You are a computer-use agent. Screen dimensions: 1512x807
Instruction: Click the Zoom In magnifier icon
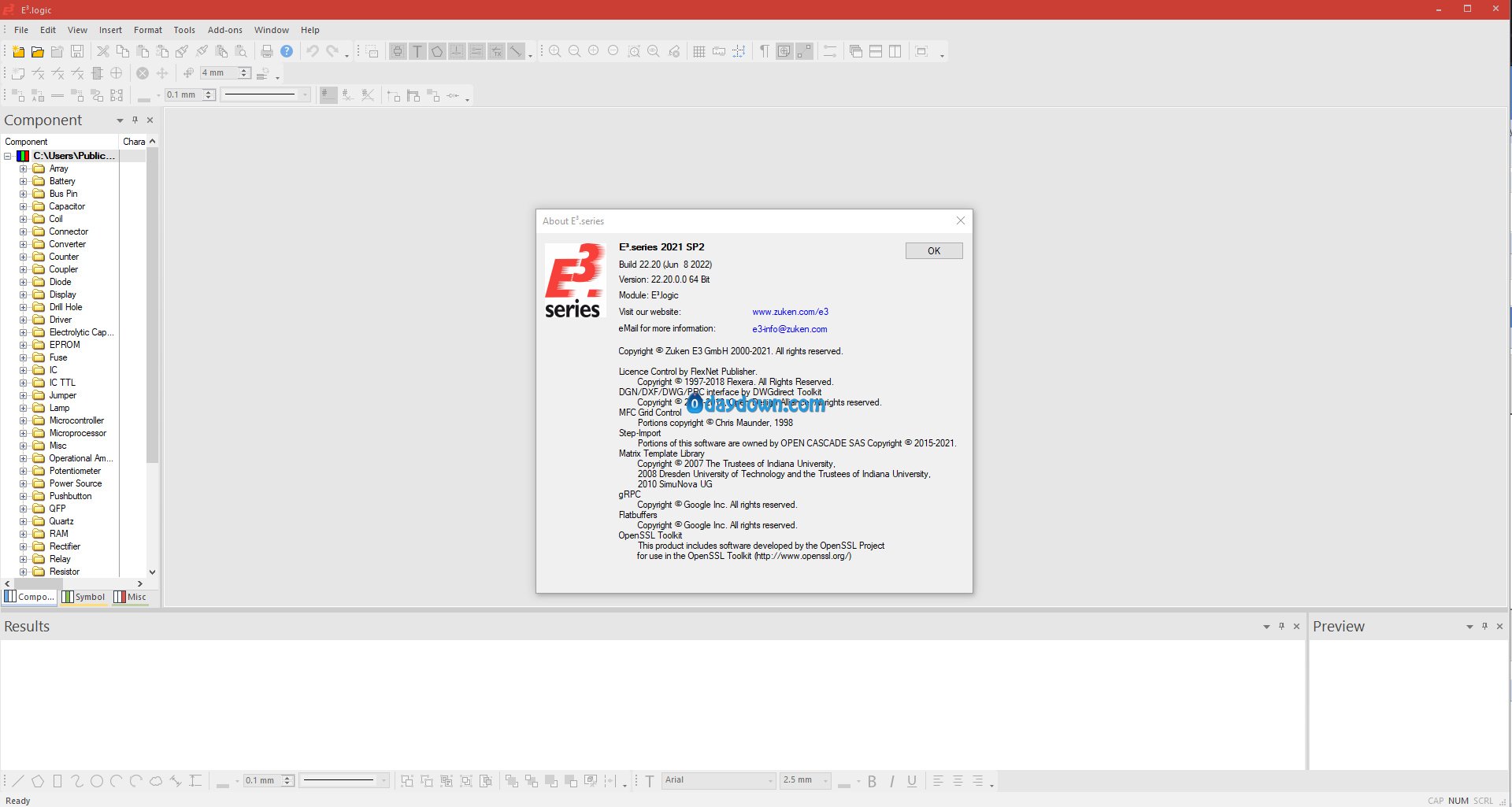pyautogui.click(x=555, y=52)
